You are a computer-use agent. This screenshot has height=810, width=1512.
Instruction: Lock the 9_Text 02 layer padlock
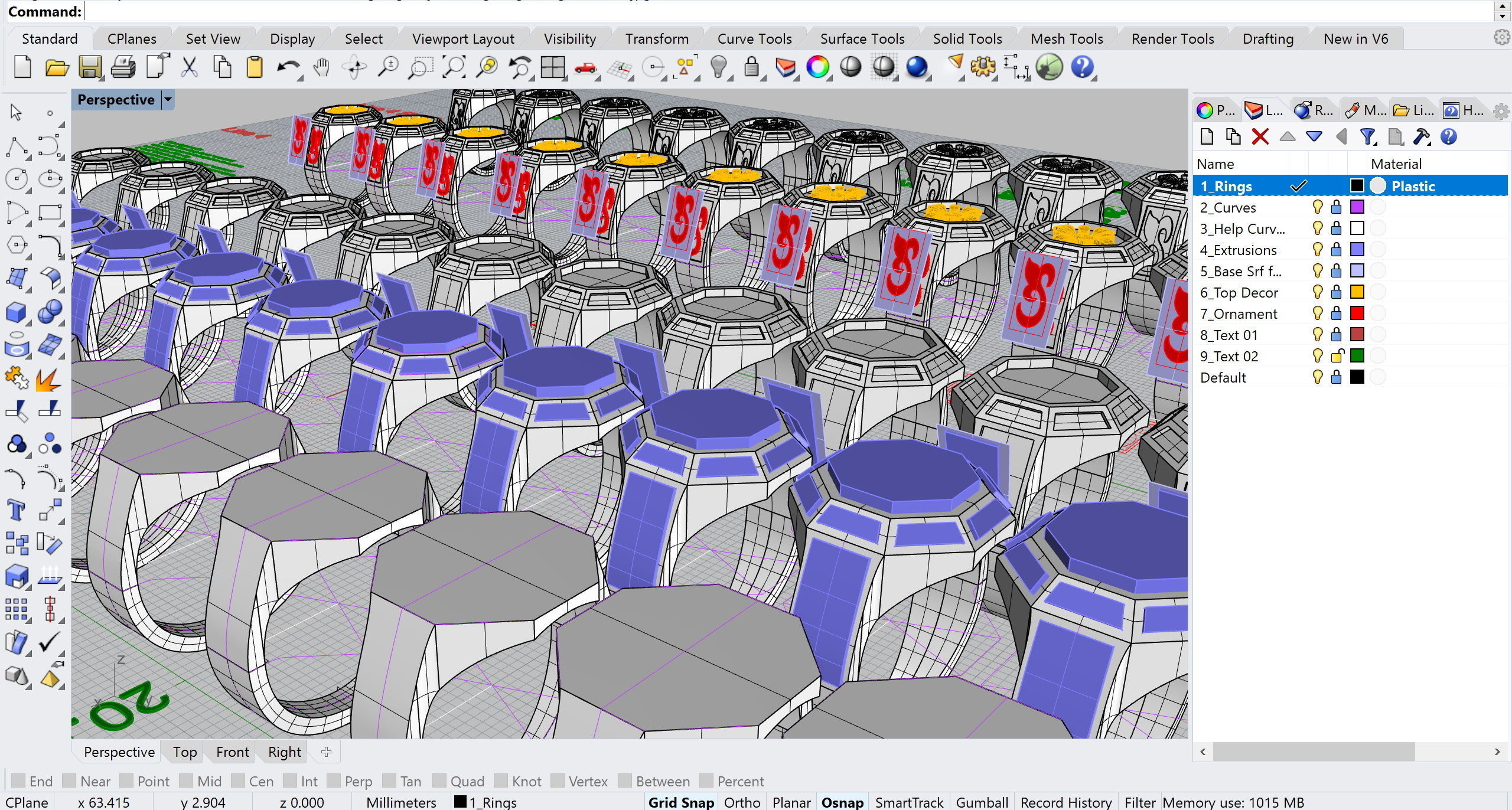(x=1337, y=356)
